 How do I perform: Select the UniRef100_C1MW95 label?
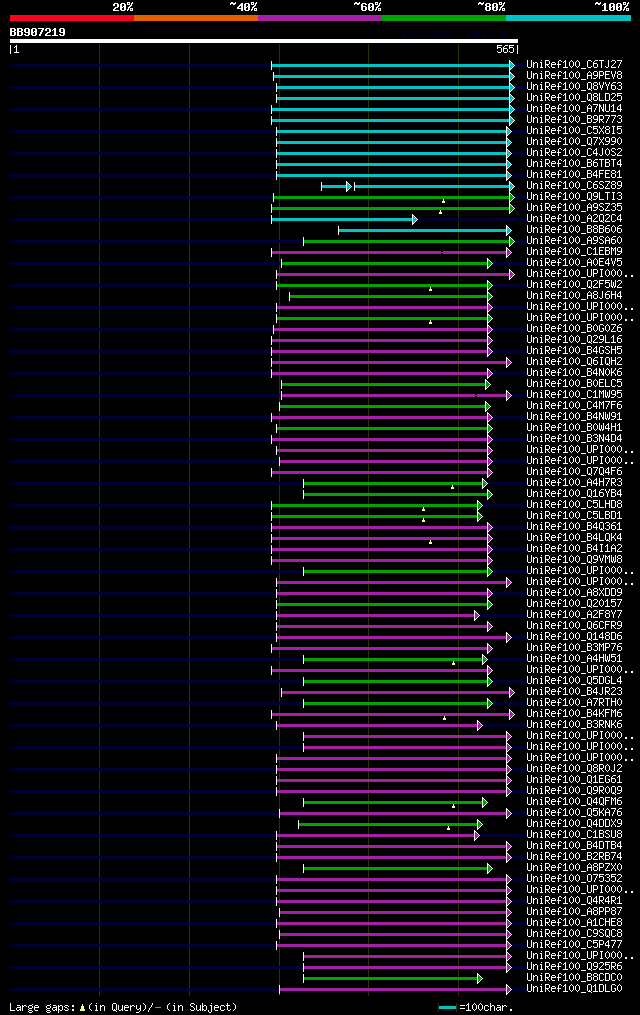[574, 395]
